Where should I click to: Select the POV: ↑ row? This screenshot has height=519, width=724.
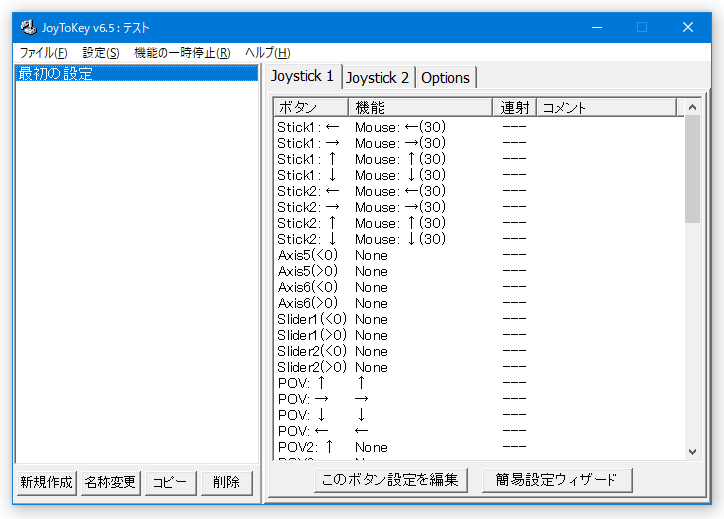coord(479,383)
